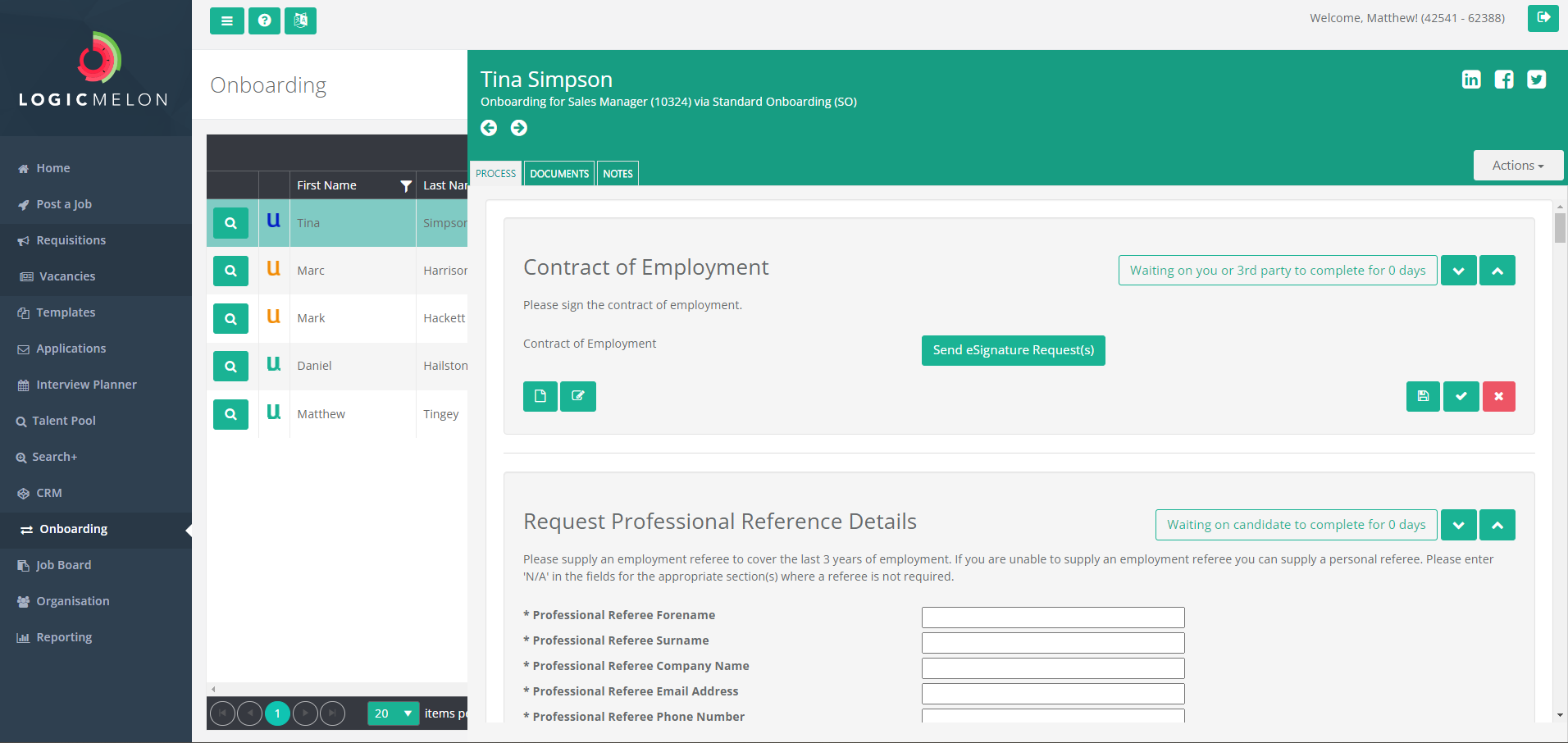
Task: Click the Facebook icon for Tina Simpson
Action: click(x=1504, y=79)
